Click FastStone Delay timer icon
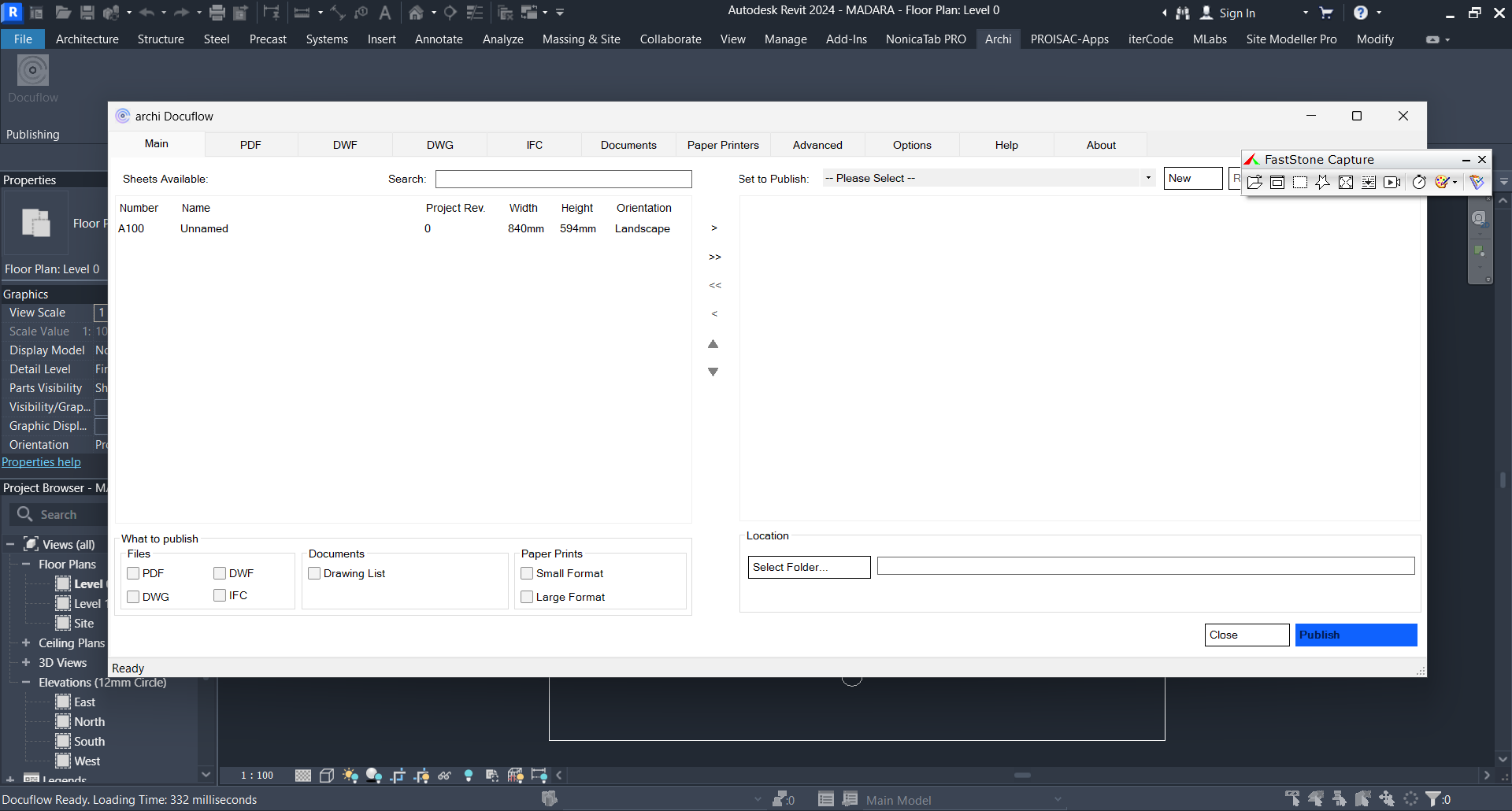The image size is (1512, 811). coord(1419,183)
